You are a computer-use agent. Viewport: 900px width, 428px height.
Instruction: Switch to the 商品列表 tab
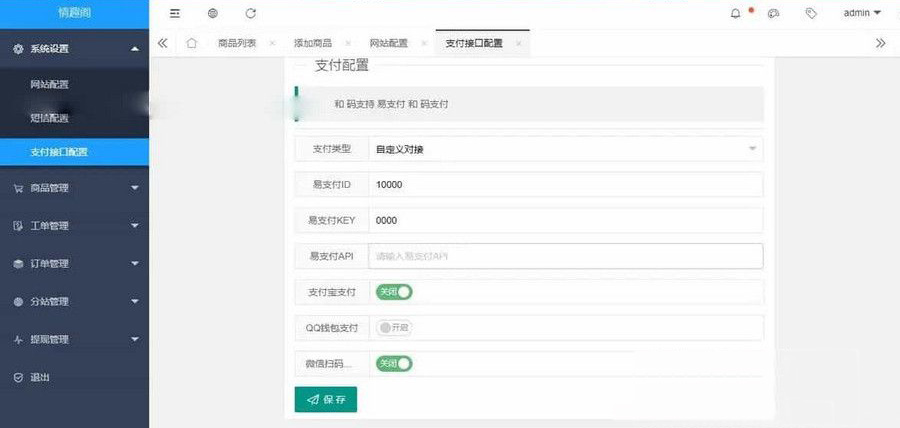click(237, 44)
